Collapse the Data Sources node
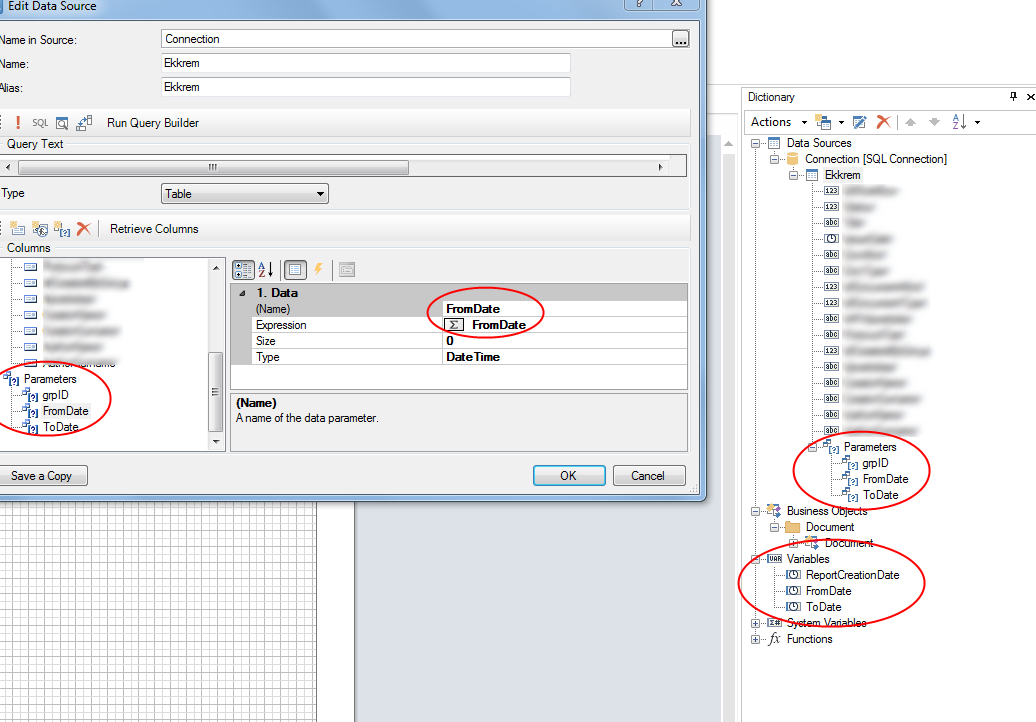Screen dimensions: 1036x722 pos(755,143)
